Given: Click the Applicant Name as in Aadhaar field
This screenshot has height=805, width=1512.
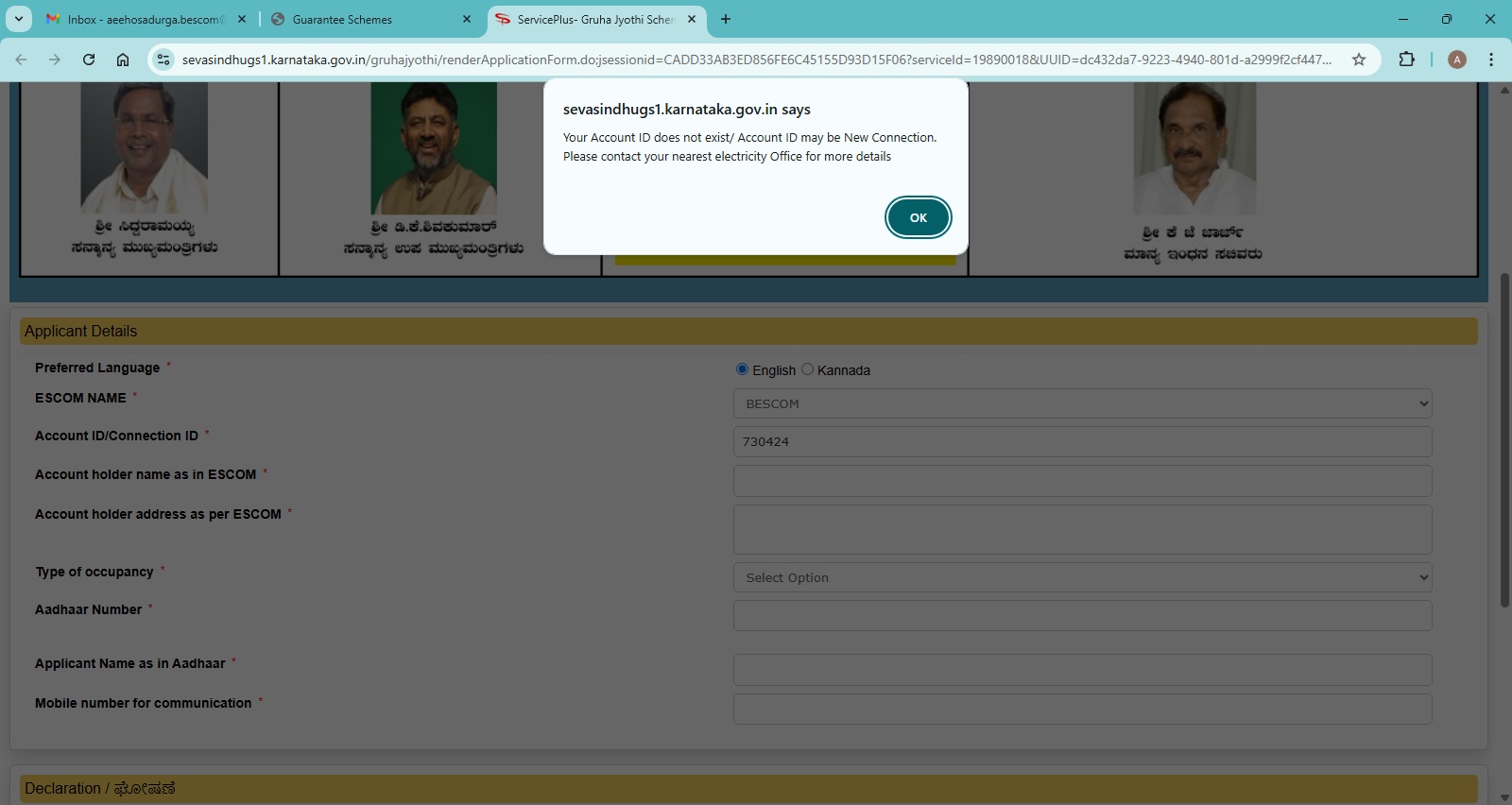Looking at the screenshot, I should [x=1082, y=670].
